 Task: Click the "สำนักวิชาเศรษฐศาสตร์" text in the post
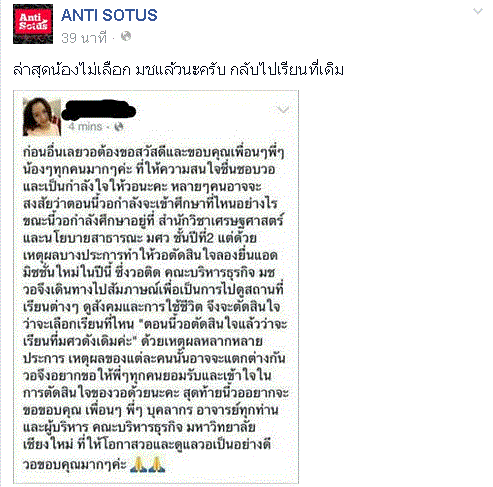pyautogui.click(x=221, y=221)
